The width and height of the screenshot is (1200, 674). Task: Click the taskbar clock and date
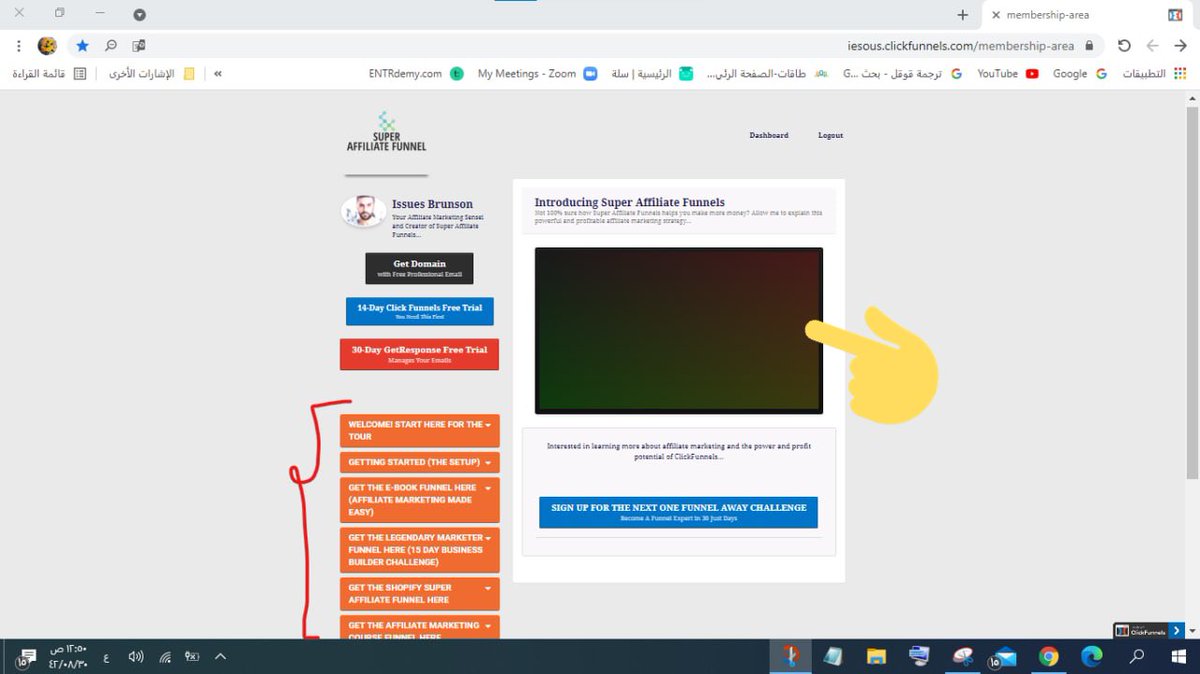(x=69, y=657)
